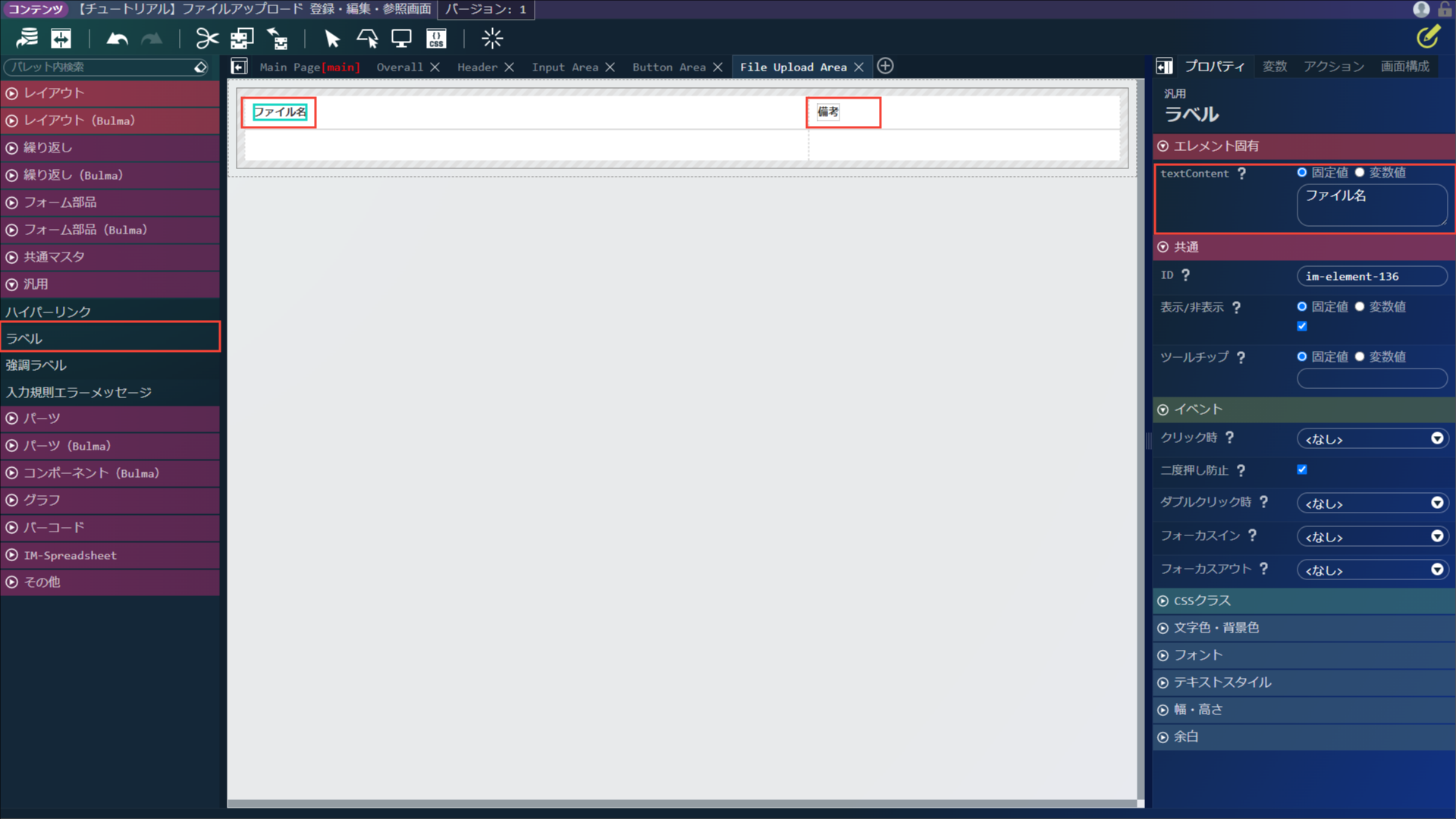This screenshot has height=819, width=1456.
Task: Open the ダブルクリック時 dropdown
Action: [1373, 503]
